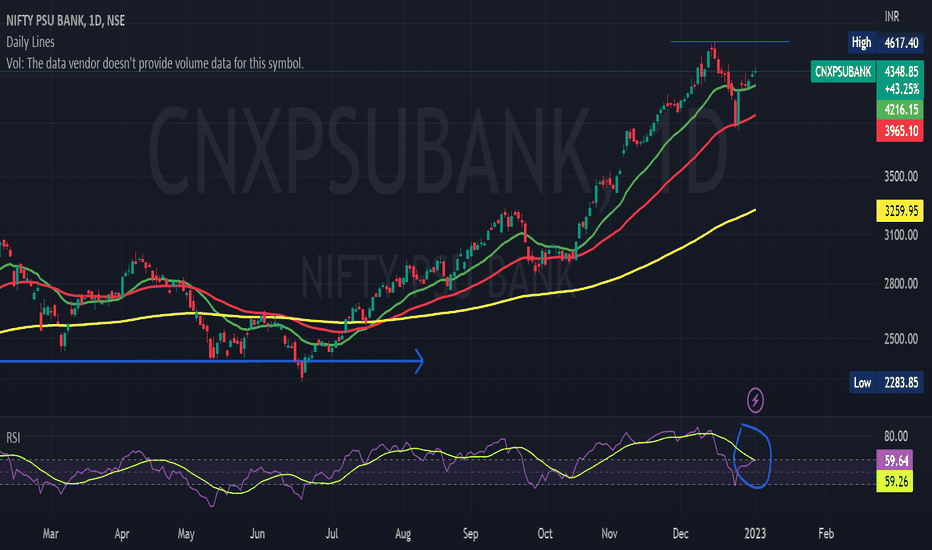The height and width of the screenshot is (550, 932).
Task: Click the 2800.00 price scale label
Action: click(900, 284)
